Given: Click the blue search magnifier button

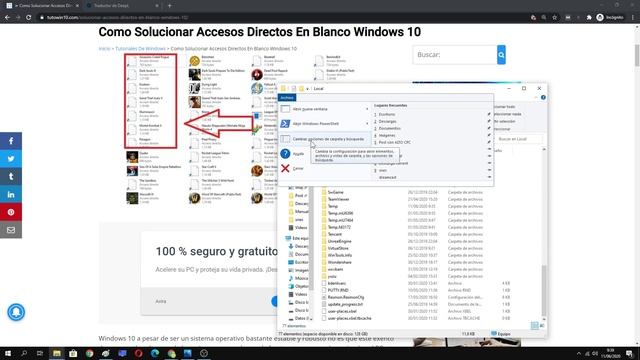Looking at the screenshot, I should coord(501,55).
